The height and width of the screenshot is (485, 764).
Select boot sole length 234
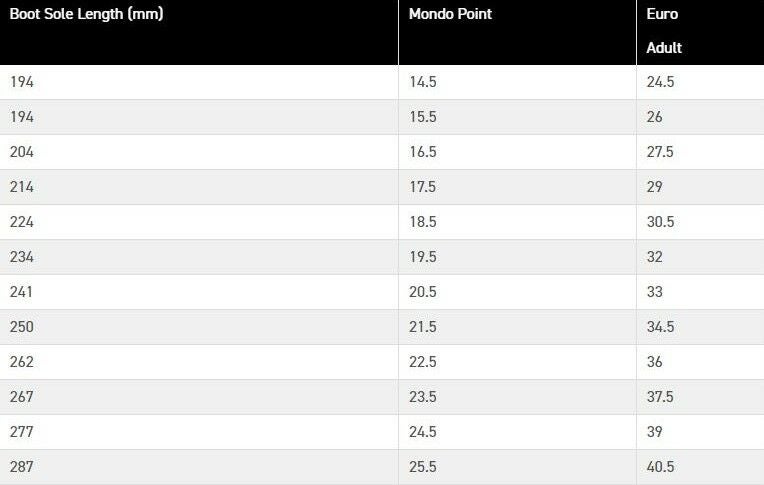coord(22,257)
